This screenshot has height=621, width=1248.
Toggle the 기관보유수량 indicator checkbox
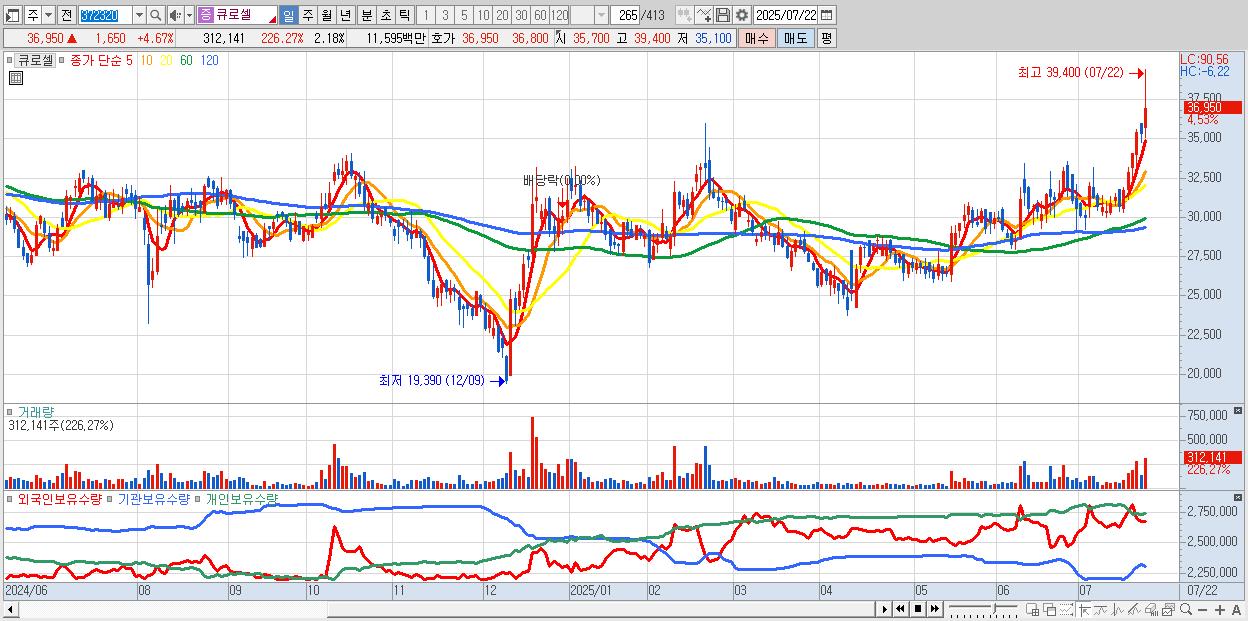coord(109,498)
